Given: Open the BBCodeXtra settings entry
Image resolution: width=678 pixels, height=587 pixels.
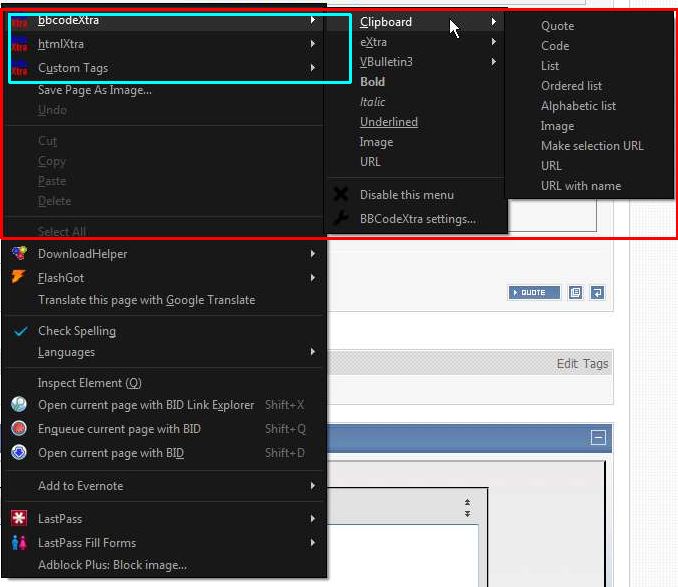Looking at the screenshot, I should pyautogui.click(x=418, y=219).
